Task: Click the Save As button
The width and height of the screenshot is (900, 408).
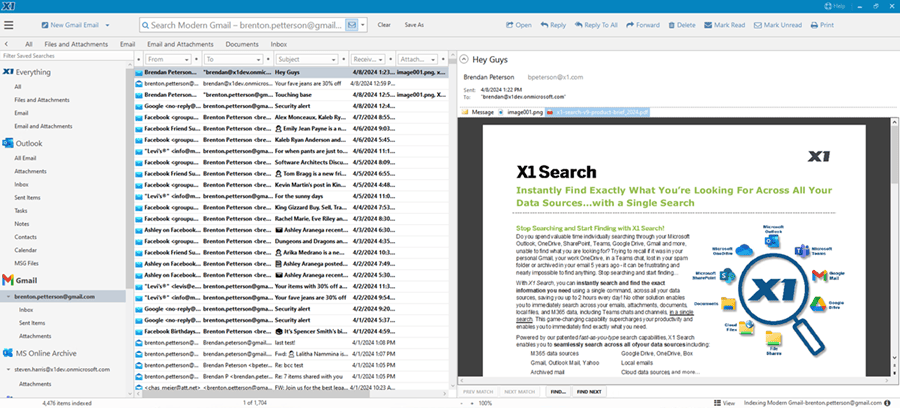Action: [414, 24]
